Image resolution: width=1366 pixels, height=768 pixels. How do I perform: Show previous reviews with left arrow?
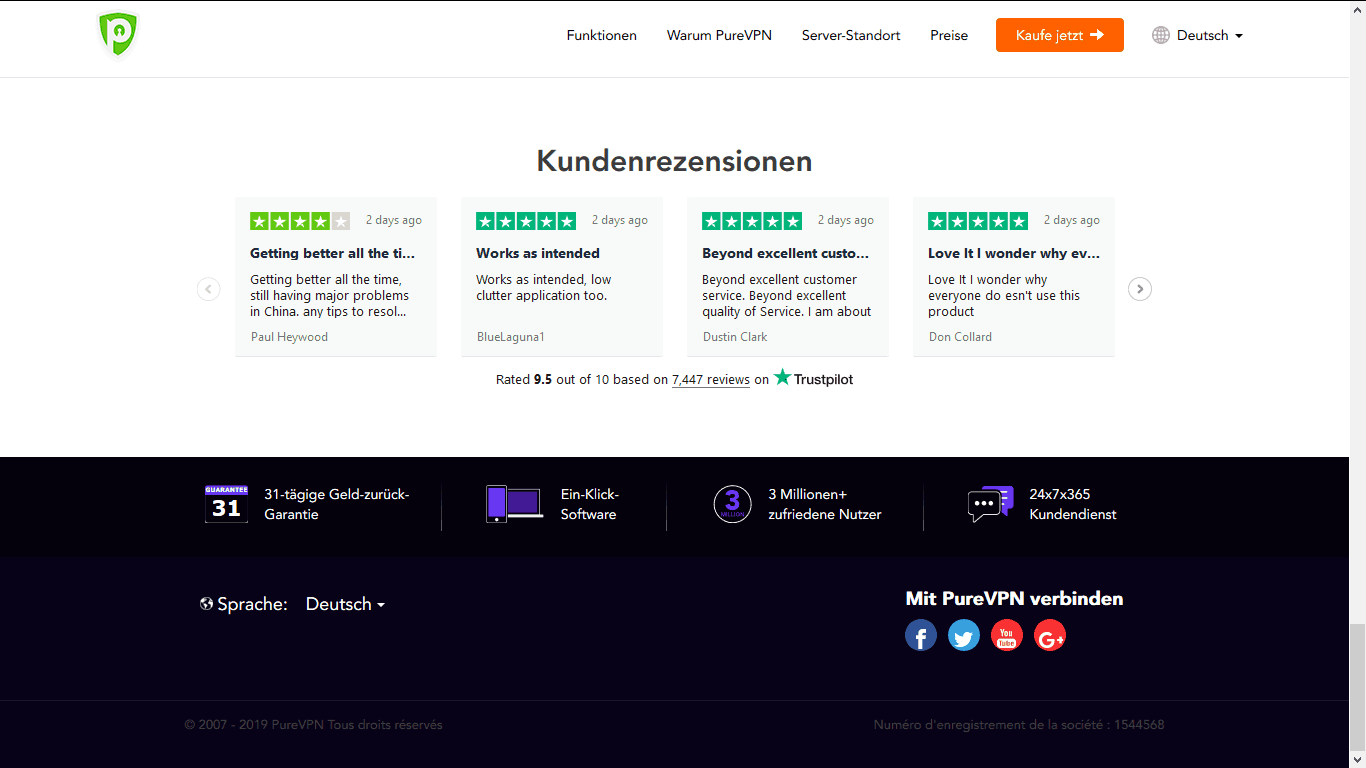pyautogui.click(x=208, y=289)
